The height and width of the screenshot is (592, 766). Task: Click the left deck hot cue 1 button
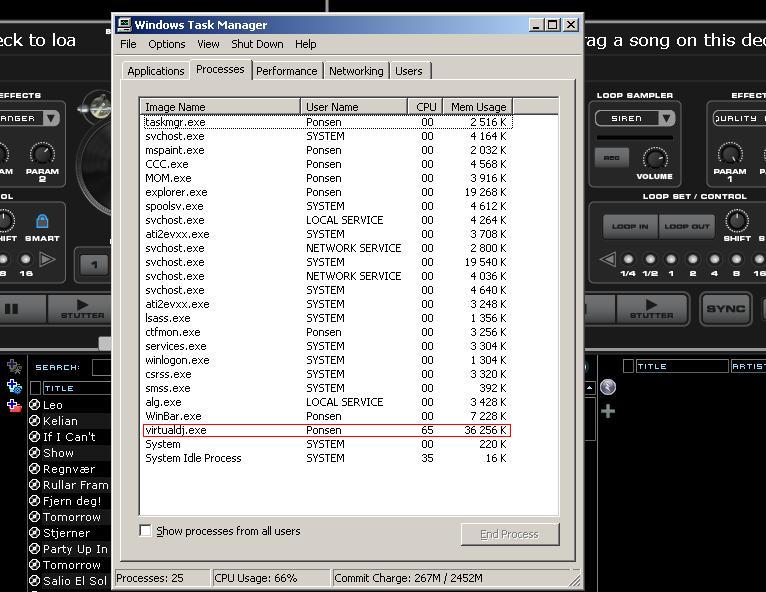(94, 265)
